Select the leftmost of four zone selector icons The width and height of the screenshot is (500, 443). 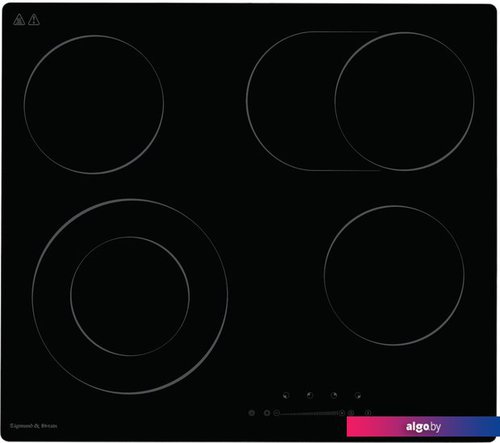pyautogui.click(x=286, y=395)
